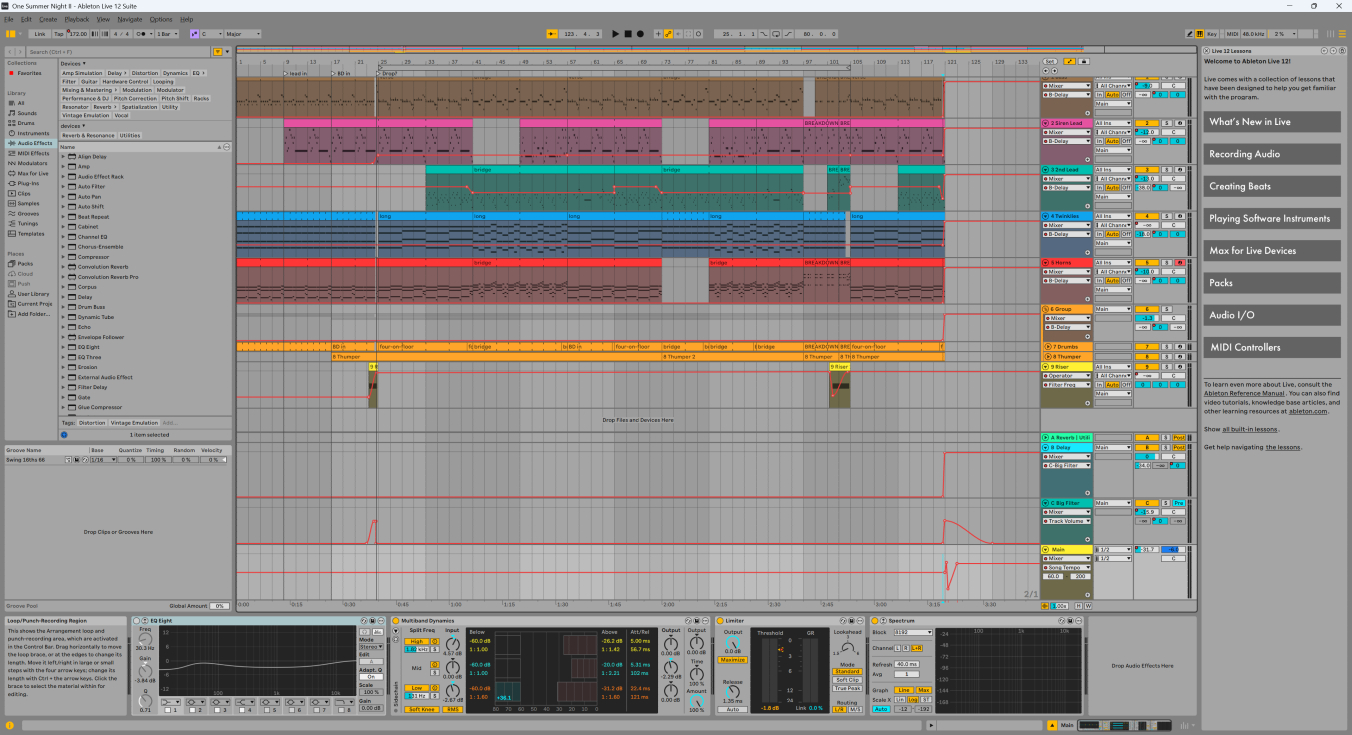This screenshot has width=1352, height=735.
Task: Filter browser by Distortion tag
Action: point(145,73)
